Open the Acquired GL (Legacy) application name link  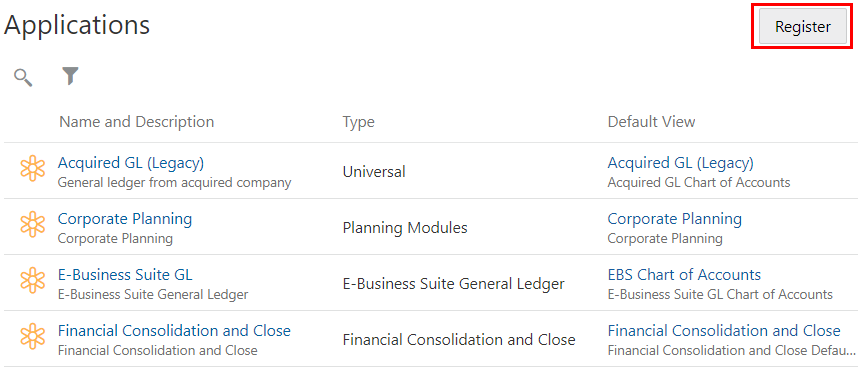tap(131, 162)
